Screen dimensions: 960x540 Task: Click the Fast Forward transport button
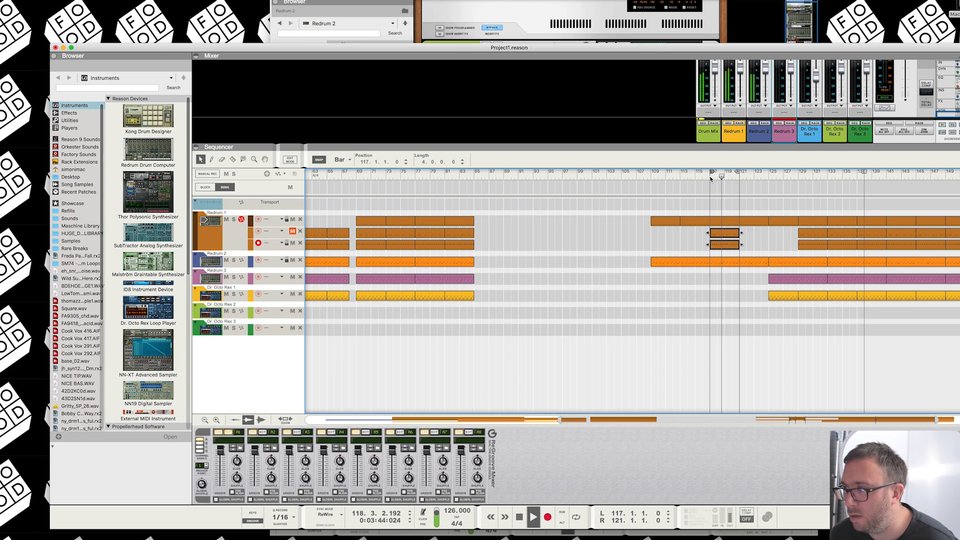504,517
